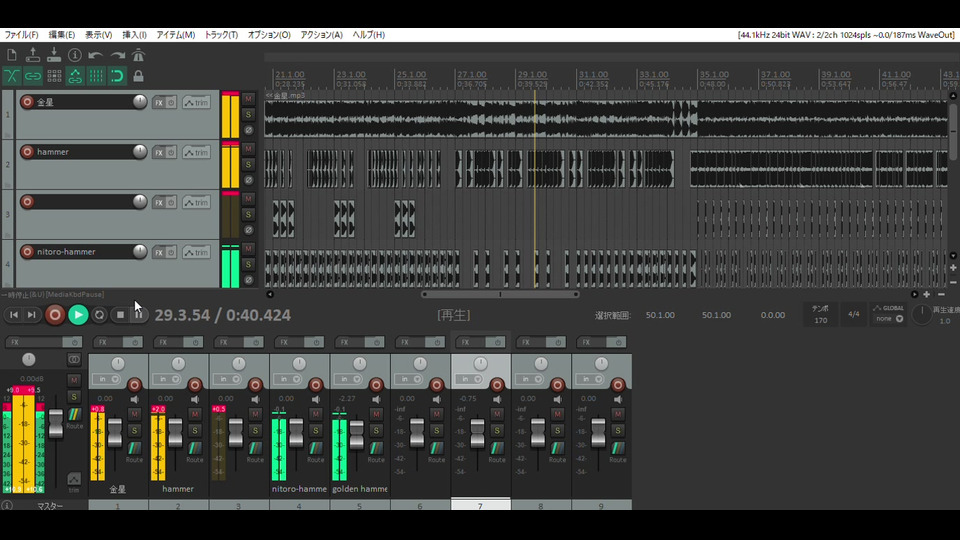960x540 pixels.
Task: Toggle the metronome icon
Action: 138,55
